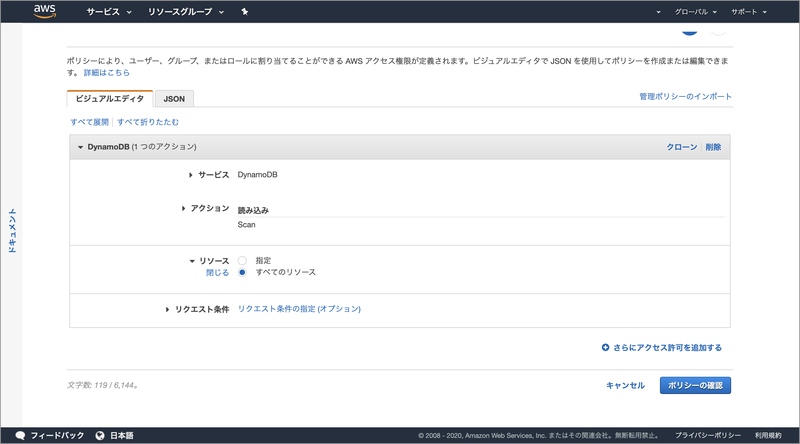Open the ドキュメント side panel tab
Image resolution: width=800 pixels, height=444 pixels.
(12, 231)
